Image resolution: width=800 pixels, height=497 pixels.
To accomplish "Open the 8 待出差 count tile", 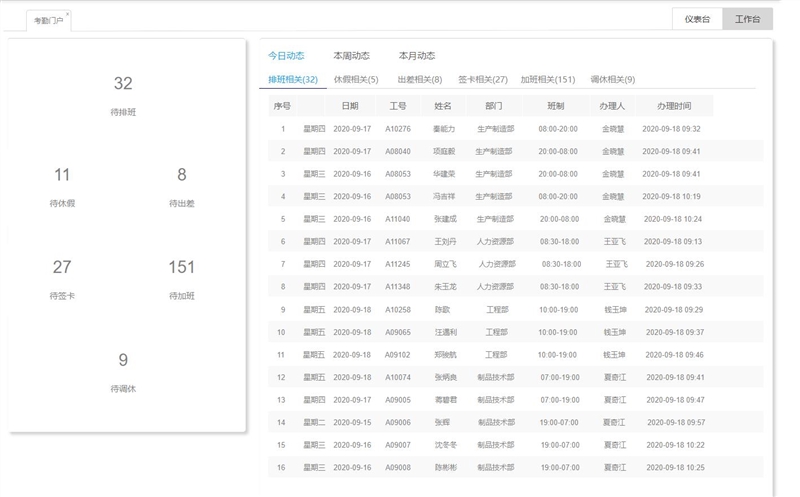I will pos(182,186).
